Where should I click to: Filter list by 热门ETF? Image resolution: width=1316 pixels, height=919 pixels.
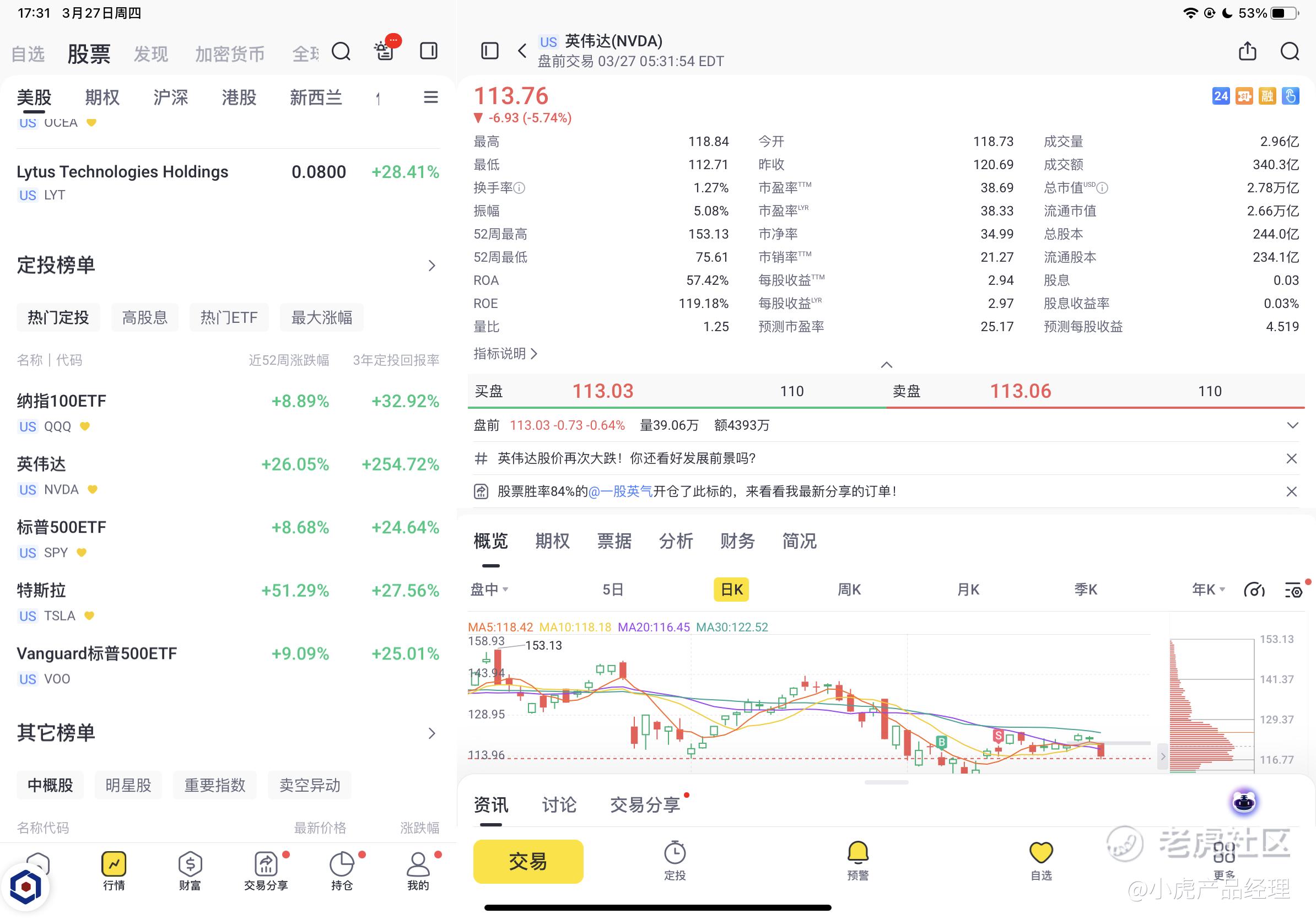tap(229, 317)
